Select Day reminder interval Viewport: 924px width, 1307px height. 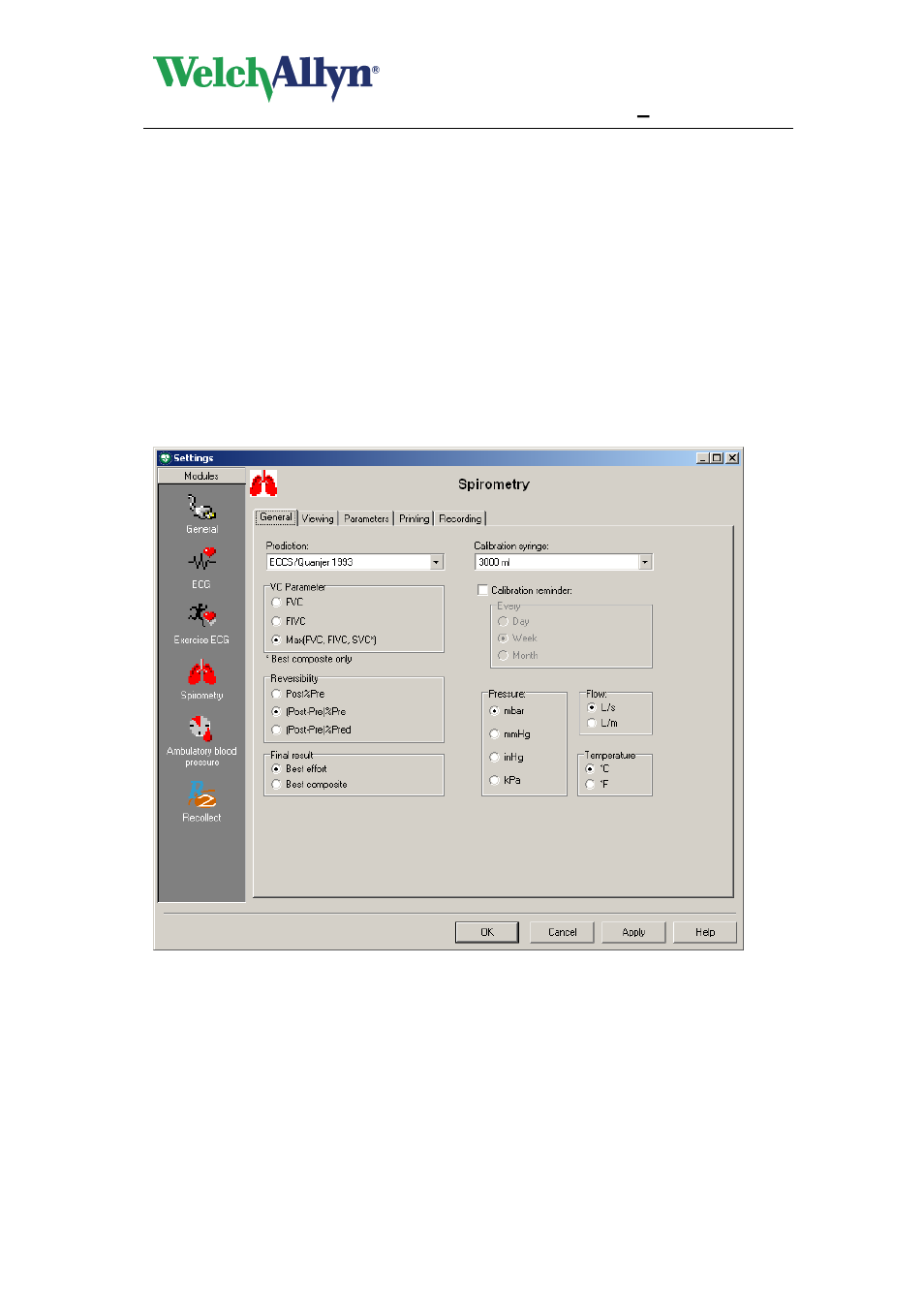pyautogui.click(x=503, y=621)
